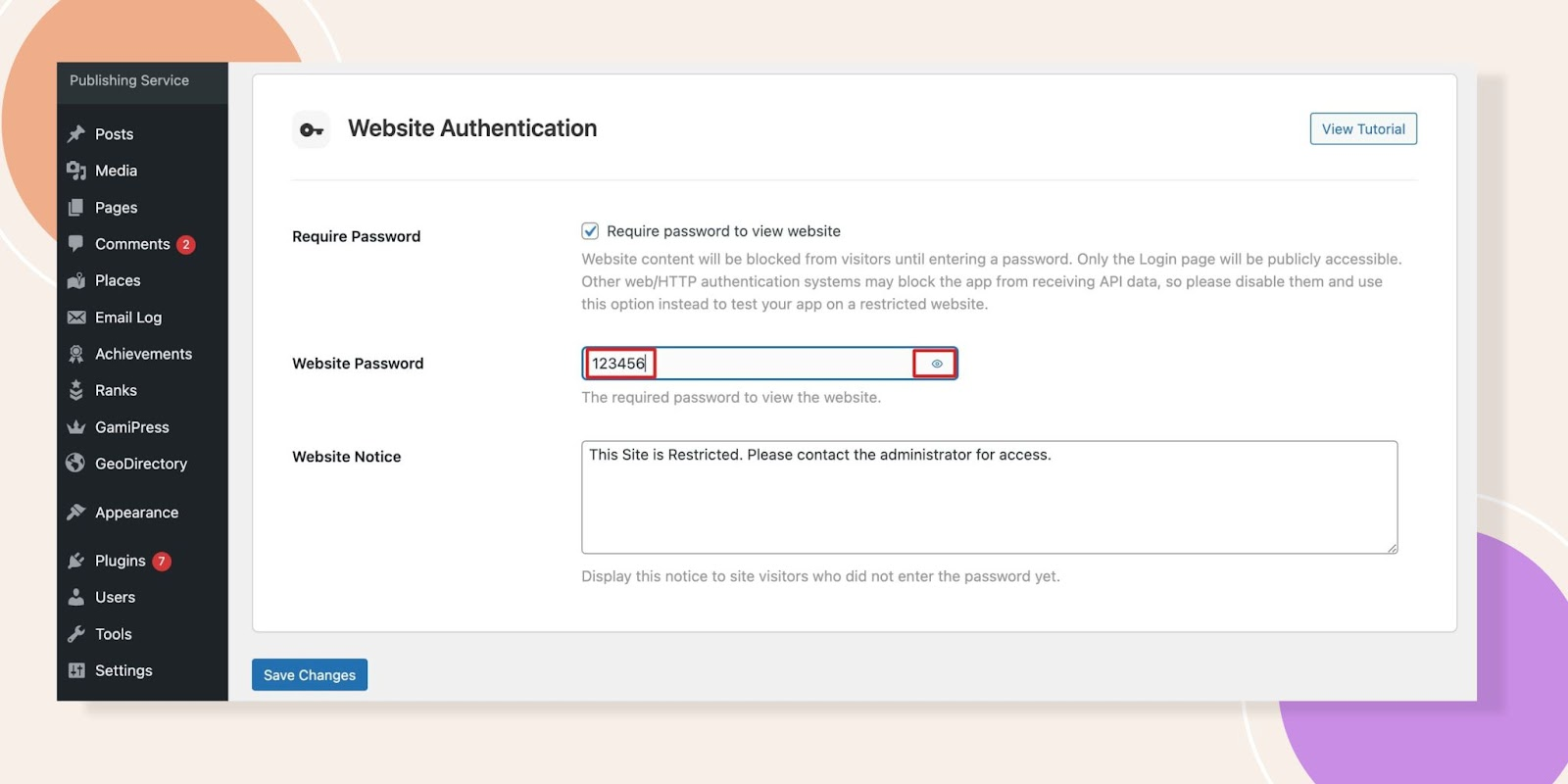Grab the Website Notice textarea resize handle

1392,548
